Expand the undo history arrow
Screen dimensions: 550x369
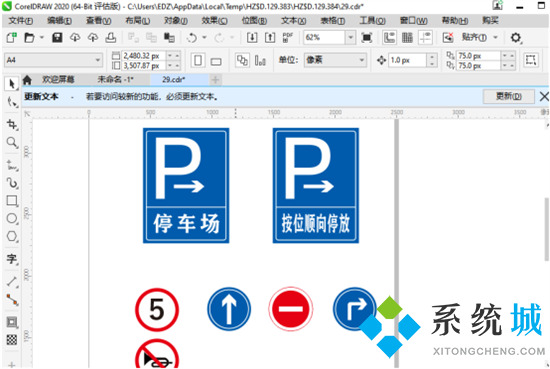(x=204, y=37)
